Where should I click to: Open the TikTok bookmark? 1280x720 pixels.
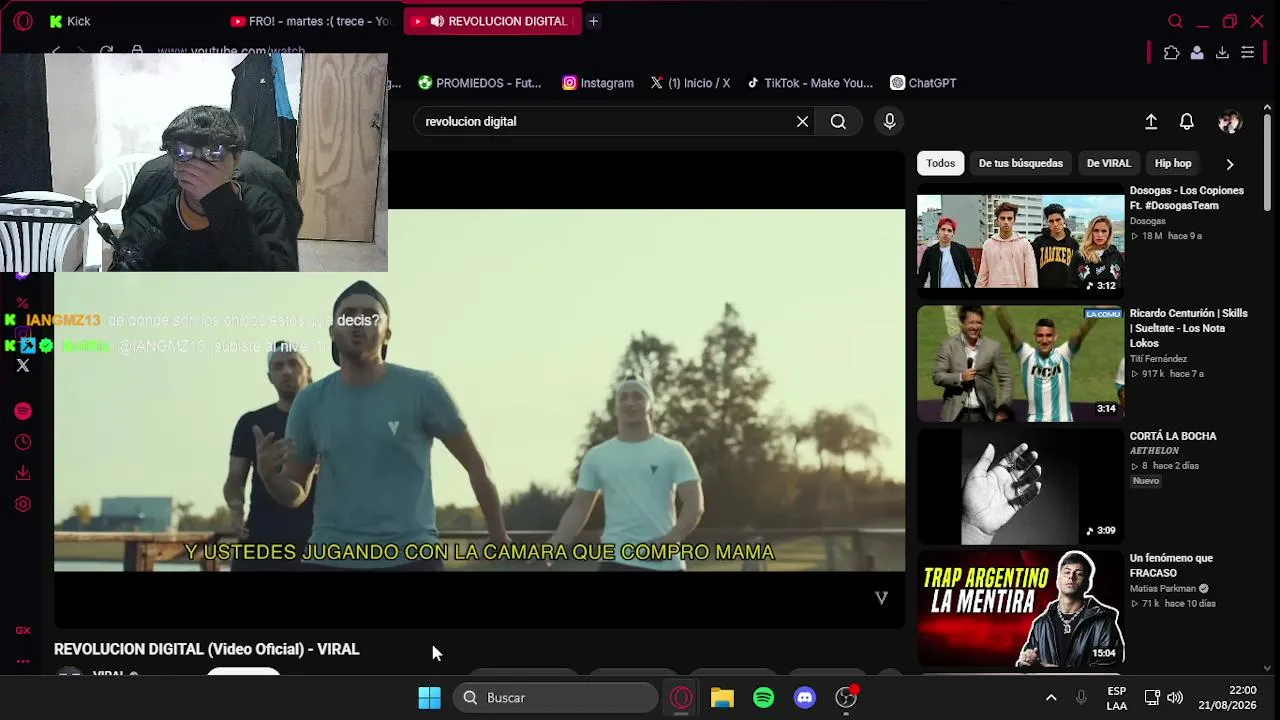pos(810,83)
